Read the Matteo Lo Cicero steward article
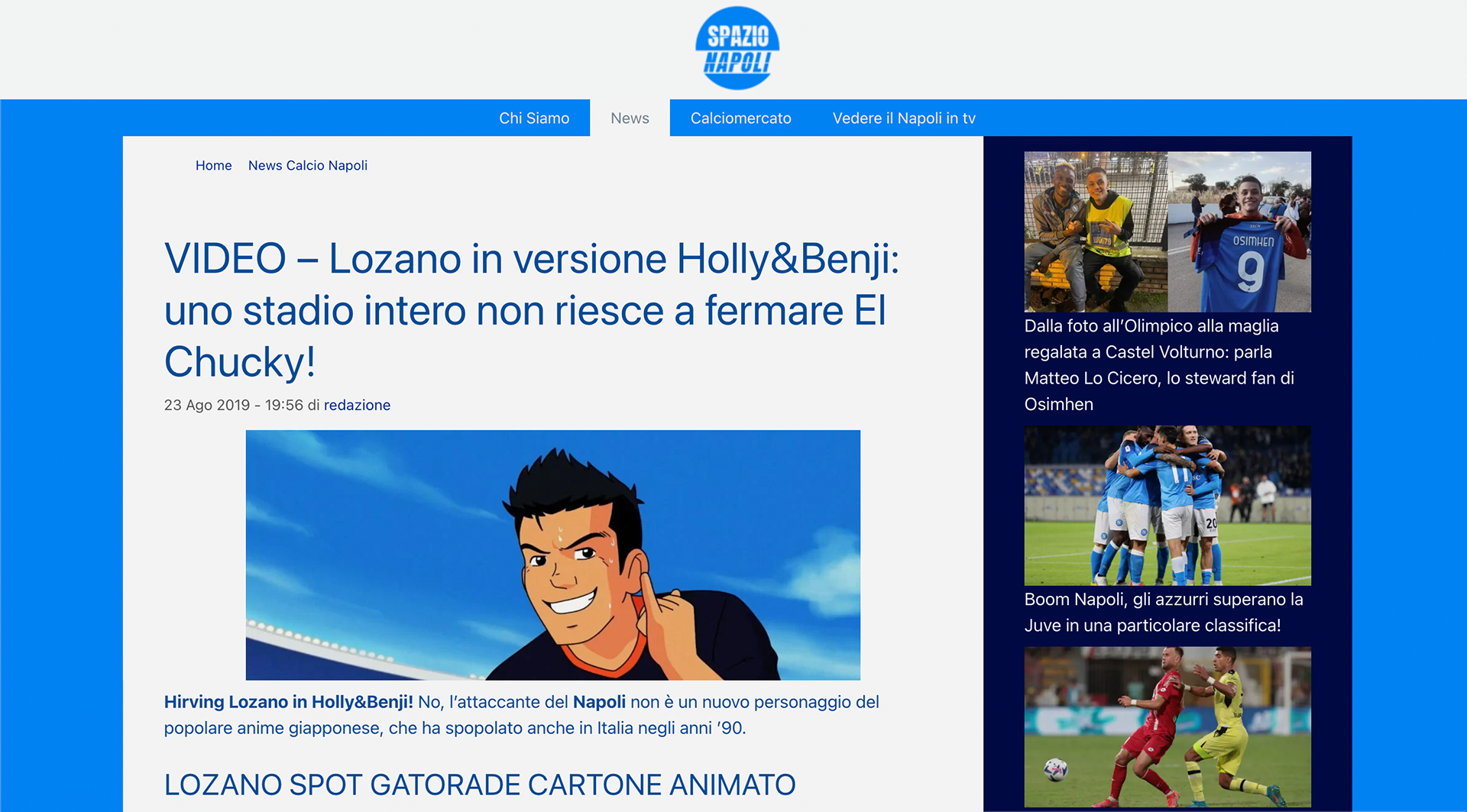The image size is (1467, 812). 1159,365
